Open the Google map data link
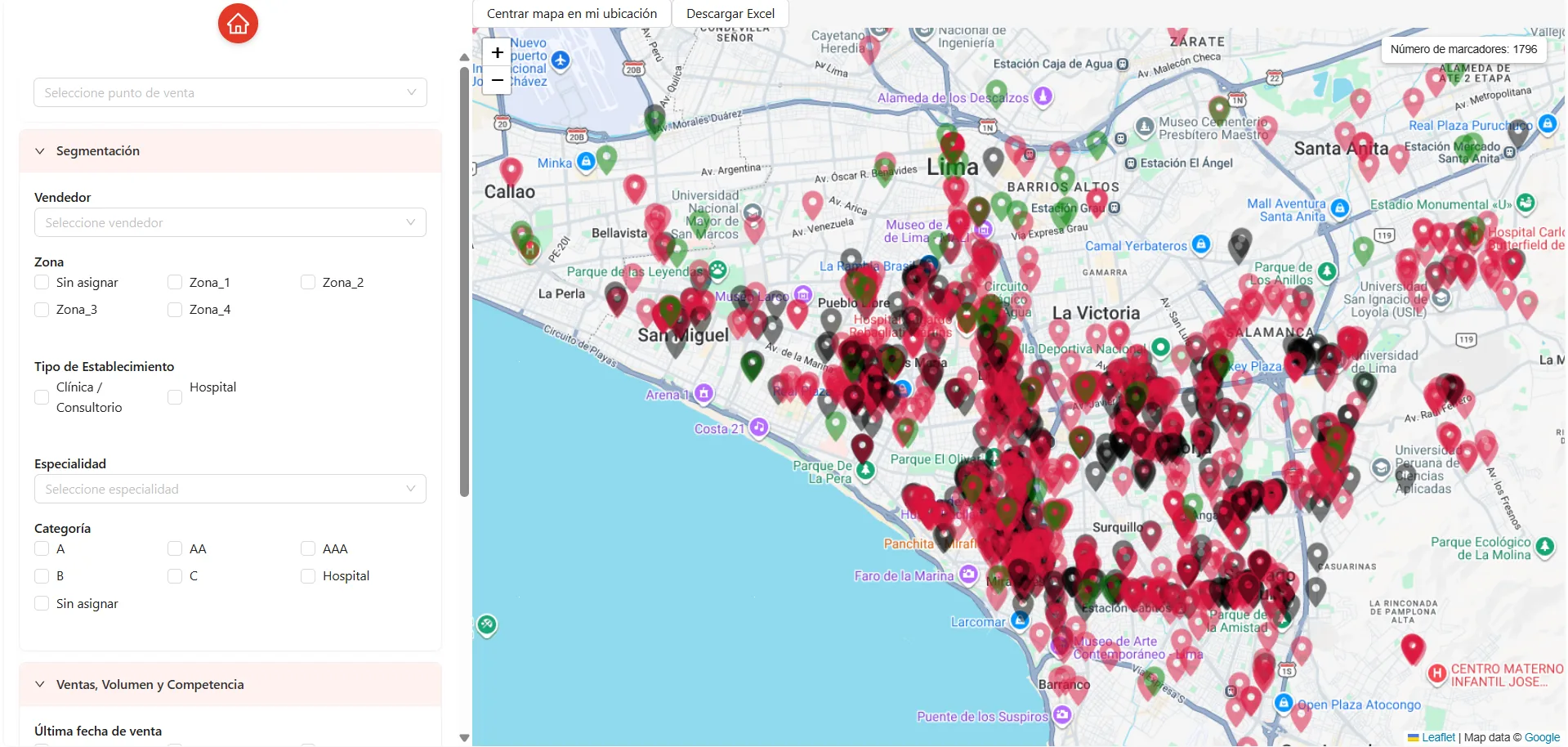 pyautogui.click(x=1542, y=737)
